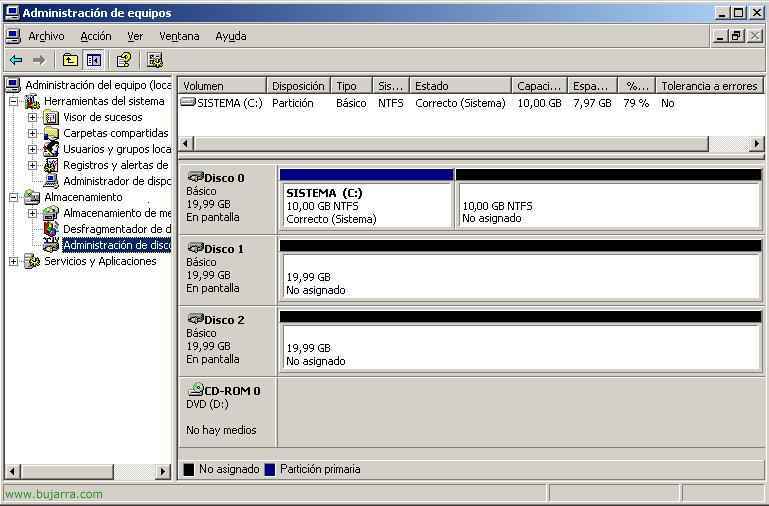Image resolution: width=769 pixels, height=506 pixels.
Task: Collapse the Almacenamiento tree branch
Action: click(x=14, y=197)
